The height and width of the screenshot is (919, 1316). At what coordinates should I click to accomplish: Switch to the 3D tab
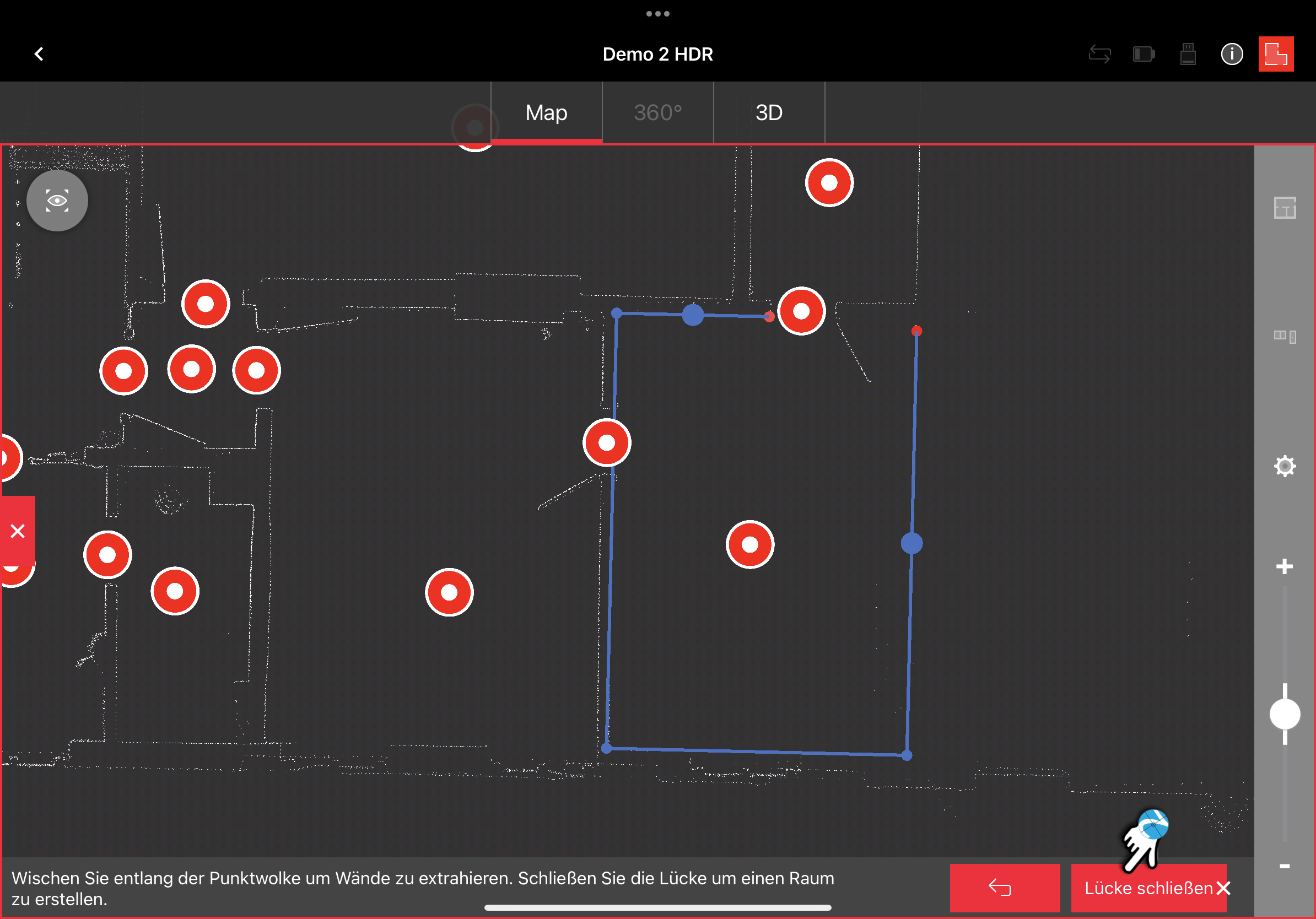pyautogui.click(x=769, y=112)
